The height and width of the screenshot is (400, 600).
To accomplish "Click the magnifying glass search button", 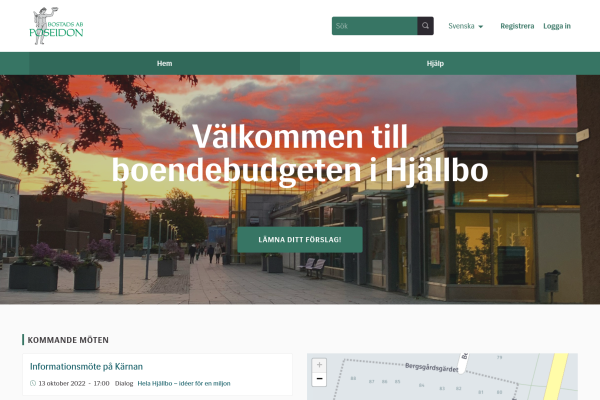I will click(x=425, y=26).
